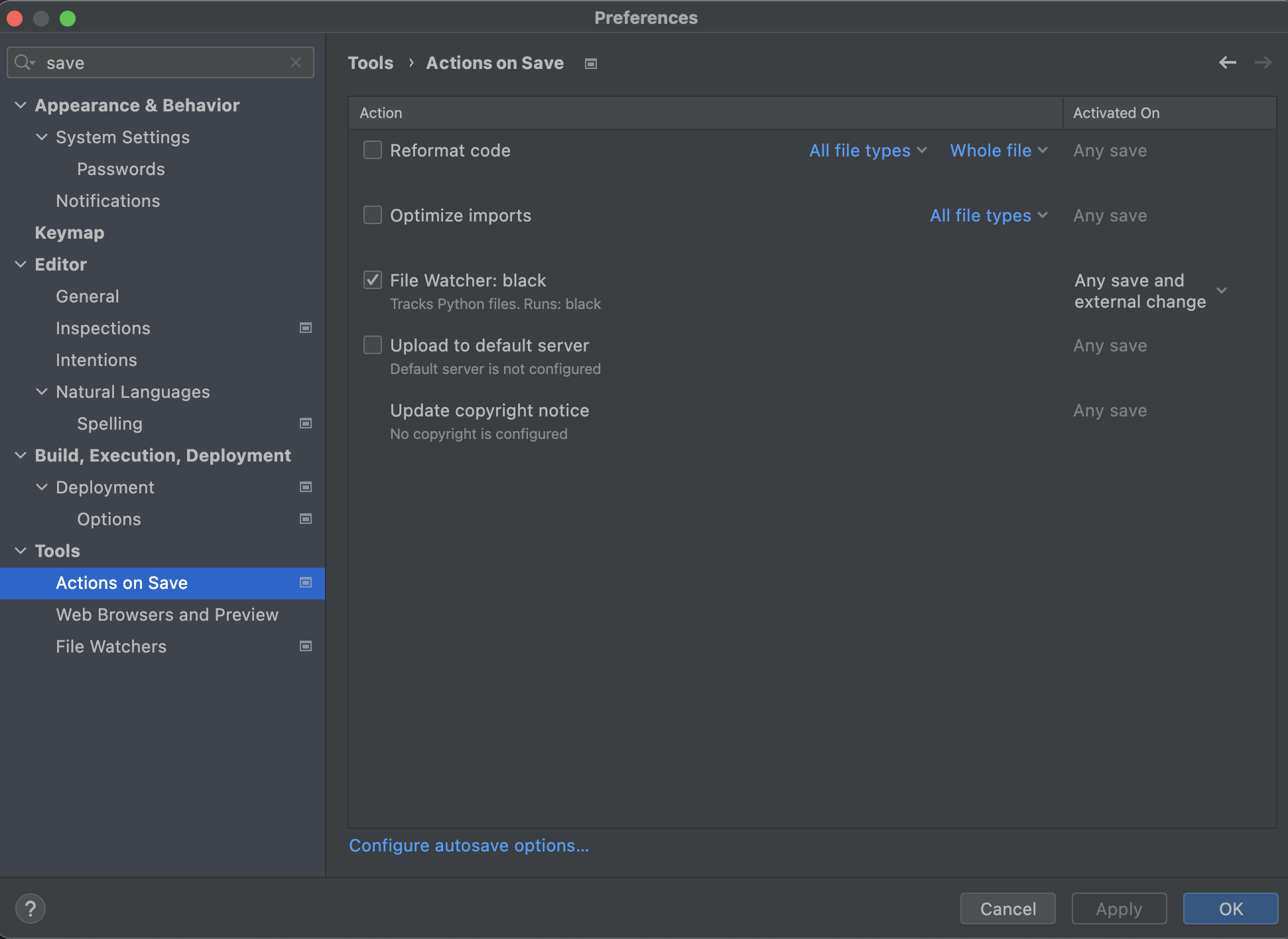Select Keymap in settings tree
The width and height of the screenshot is (1288, 939).
[x=70, y=233]
